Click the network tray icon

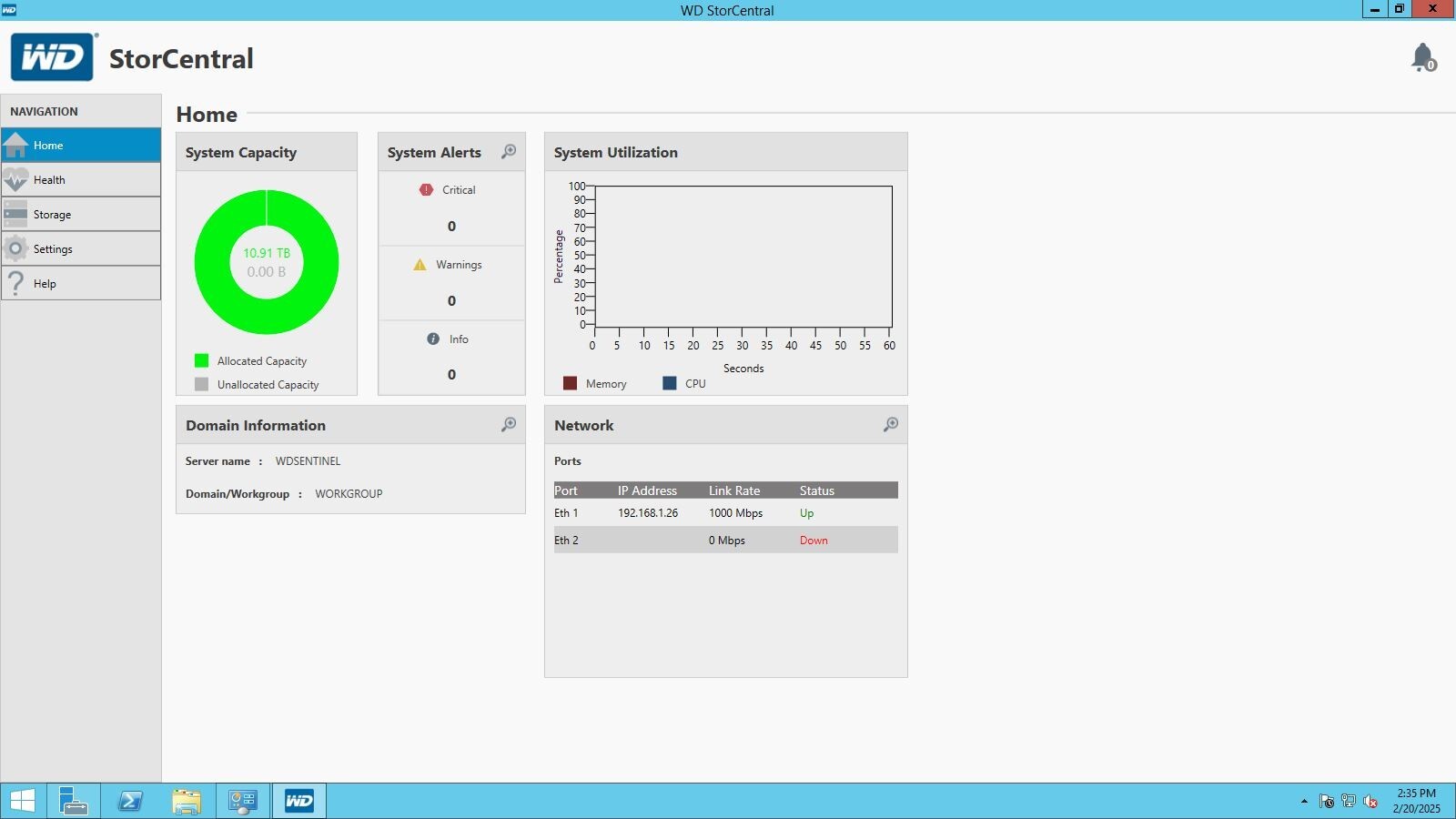pos(1349,802)
